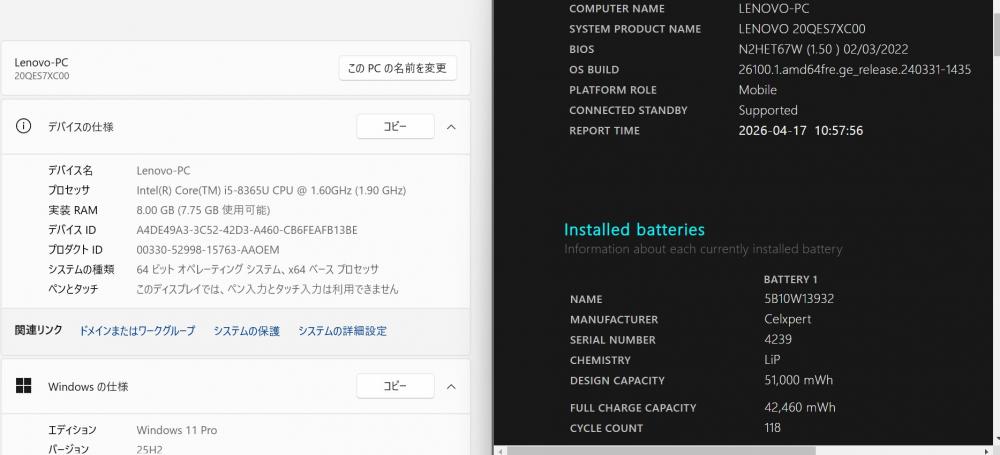Image resolution: width=1000 pixels, height=455 pixels.
Task: Select the REPORT TIME value 2026-04-17
Action: [773, 131]
